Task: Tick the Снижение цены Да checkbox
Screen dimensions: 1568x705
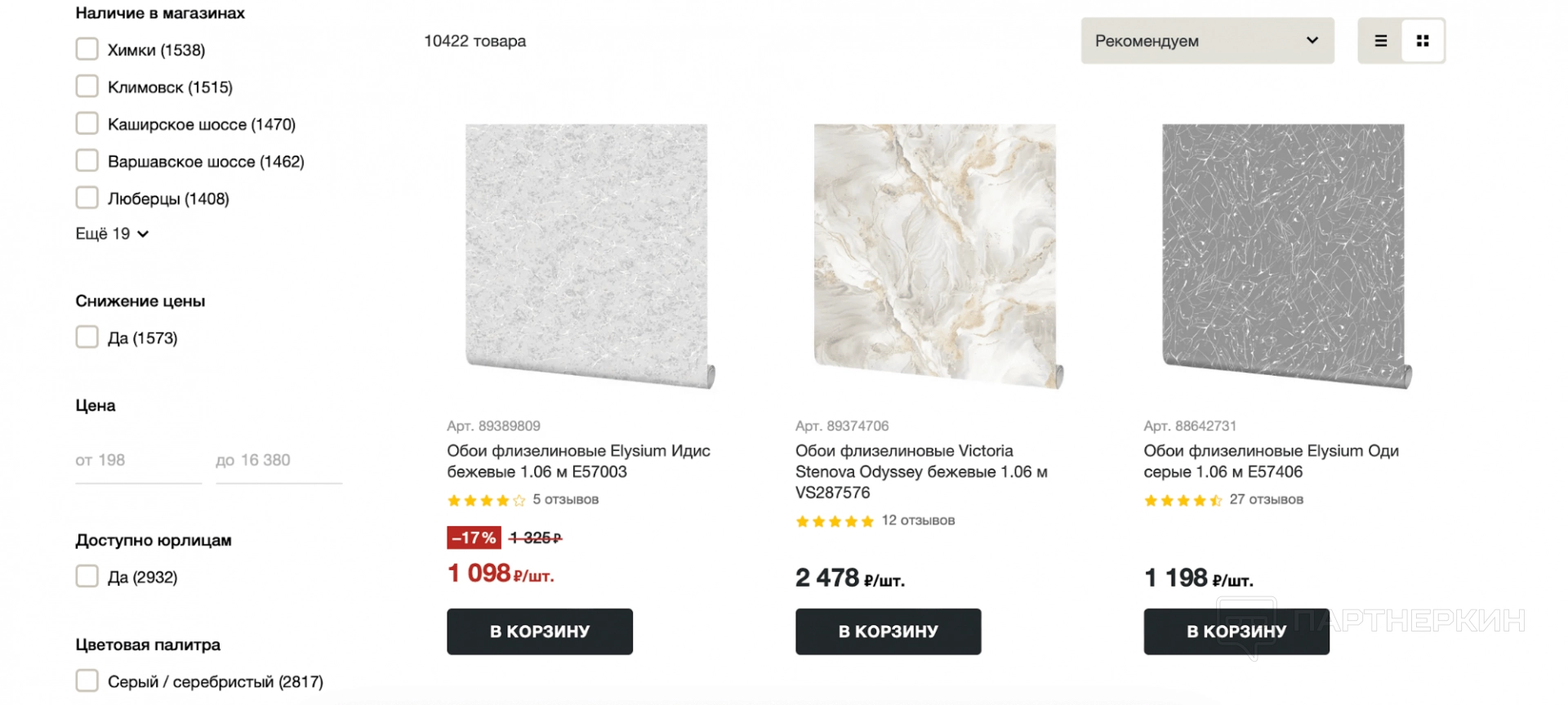Action: pos(87,337)
